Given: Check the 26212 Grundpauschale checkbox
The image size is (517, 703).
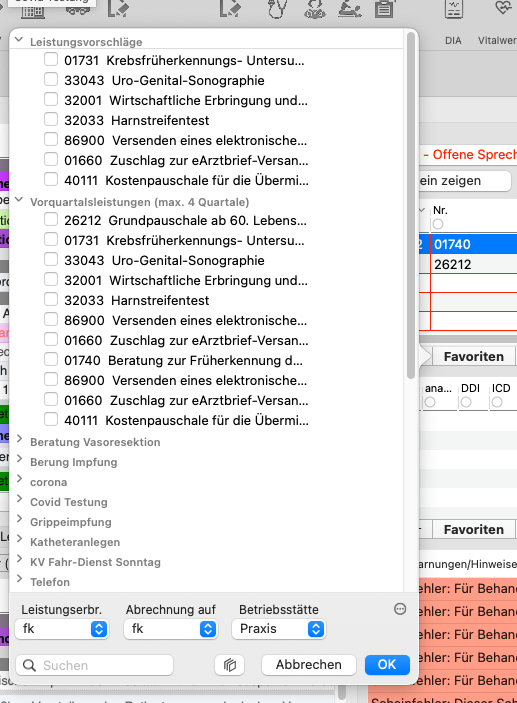Looking at the screenshot, I should (x=51, y=220).
